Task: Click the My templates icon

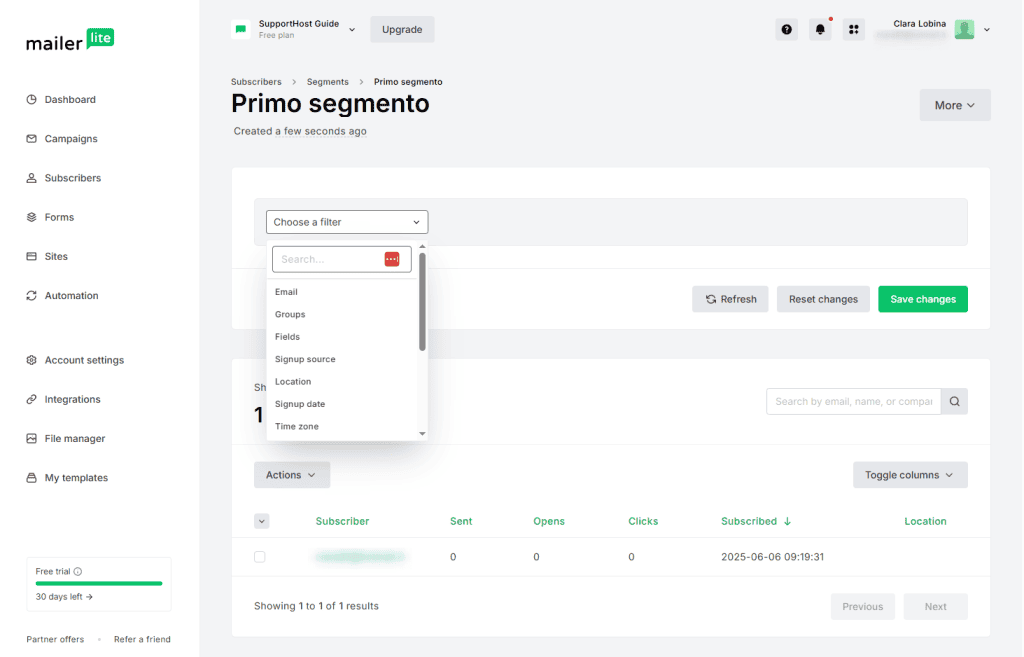Action: 31,477
